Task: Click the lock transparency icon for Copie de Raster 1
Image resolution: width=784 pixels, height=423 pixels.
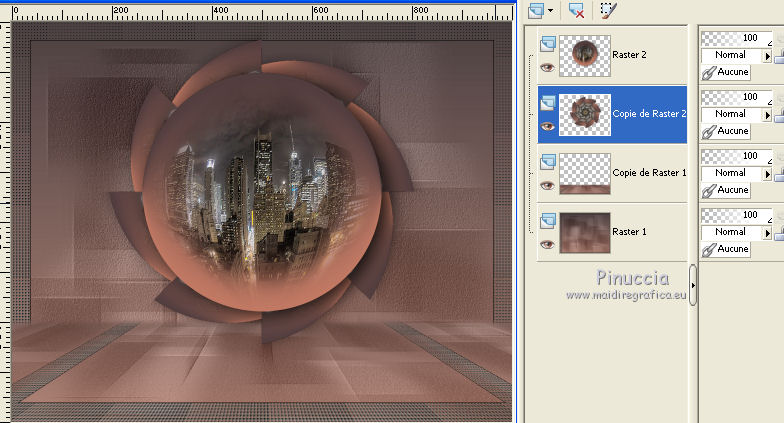Action: (779, 176)
